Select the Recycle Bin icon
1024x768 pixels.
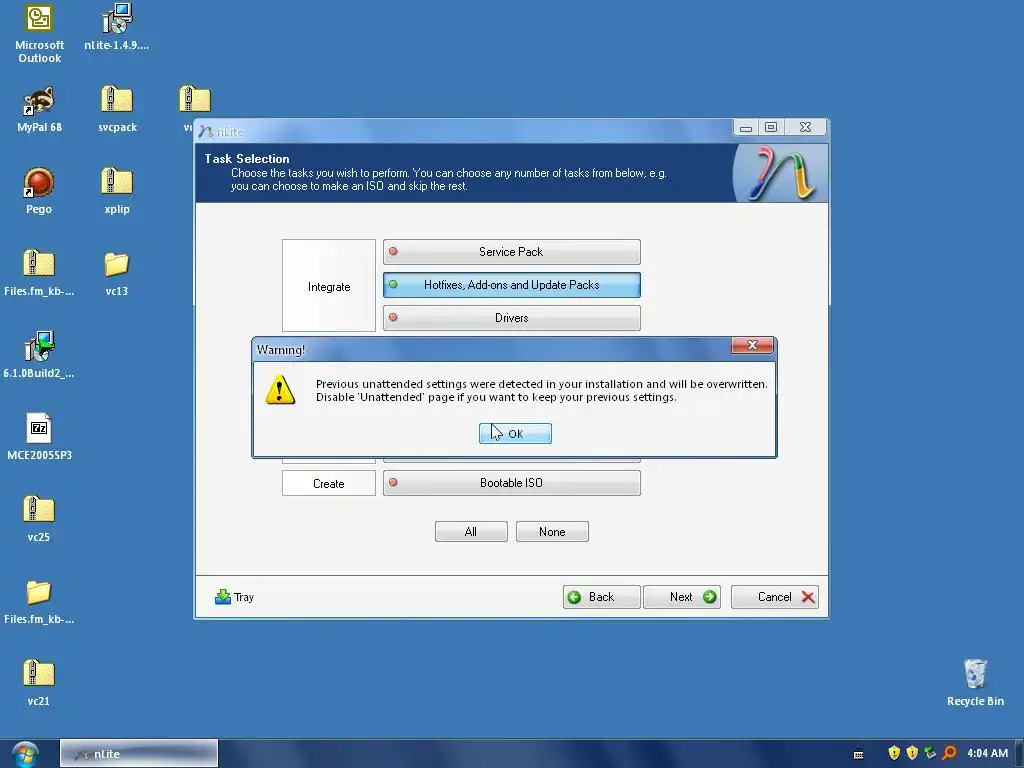pos(975,683)
